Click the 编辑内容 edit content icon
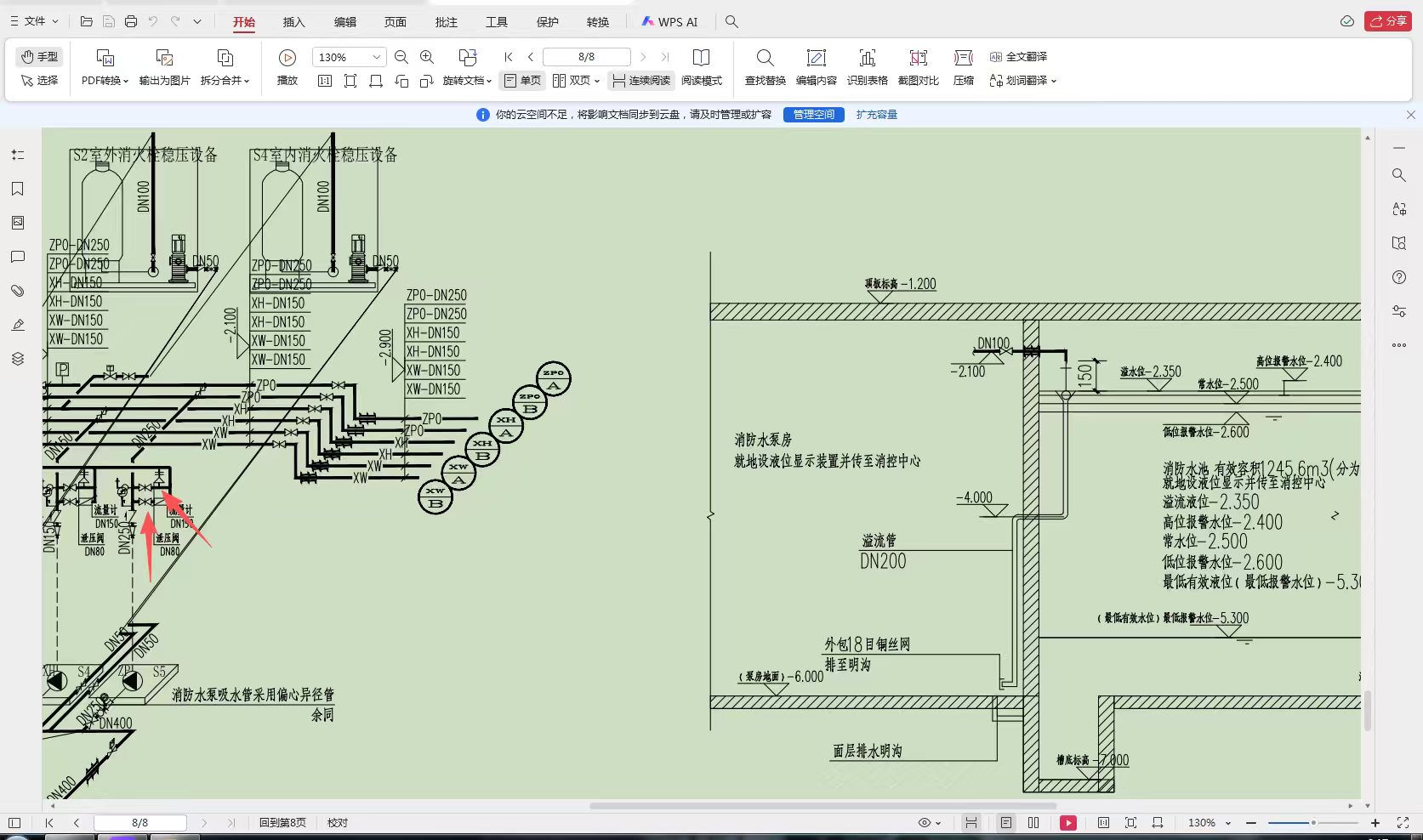This screenshot has width=1423, height=840. [x=816, y=66]
